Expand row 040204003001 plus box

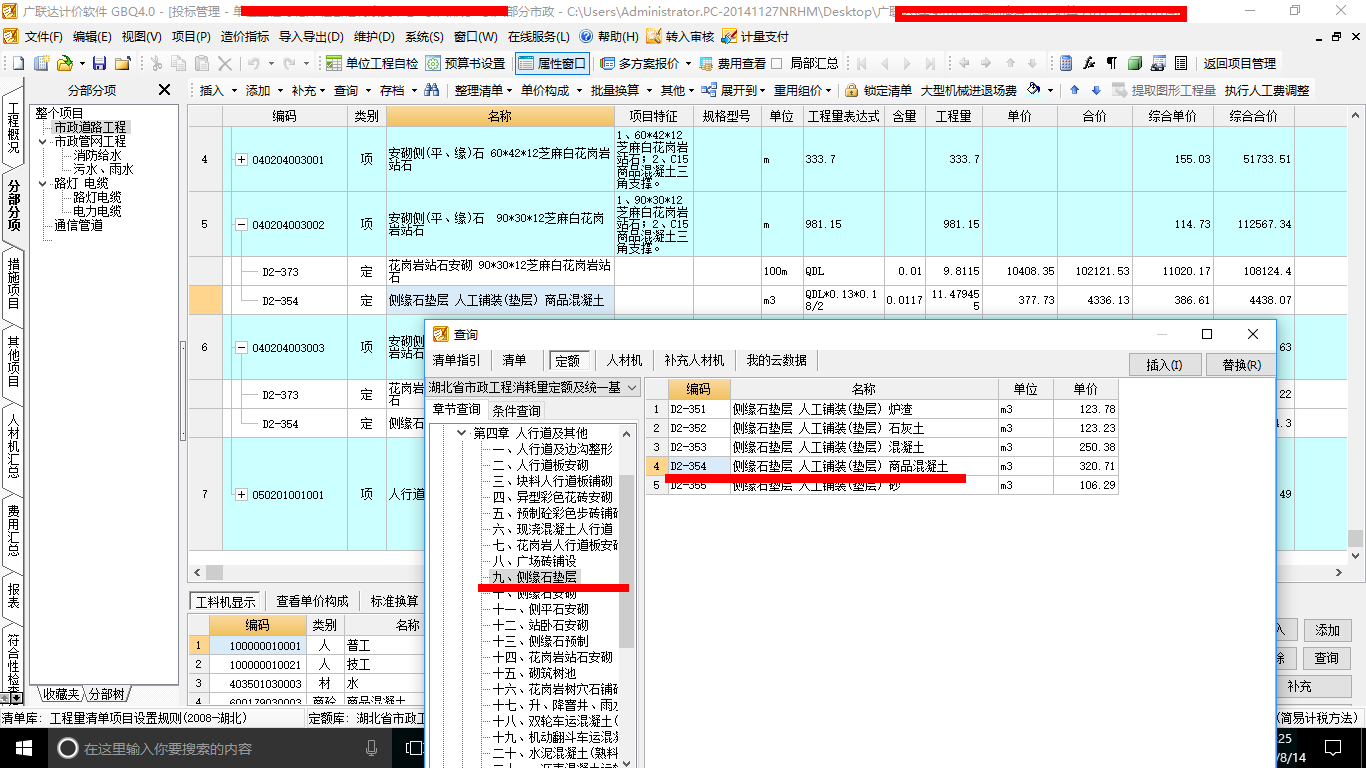(x=241, y=160)
